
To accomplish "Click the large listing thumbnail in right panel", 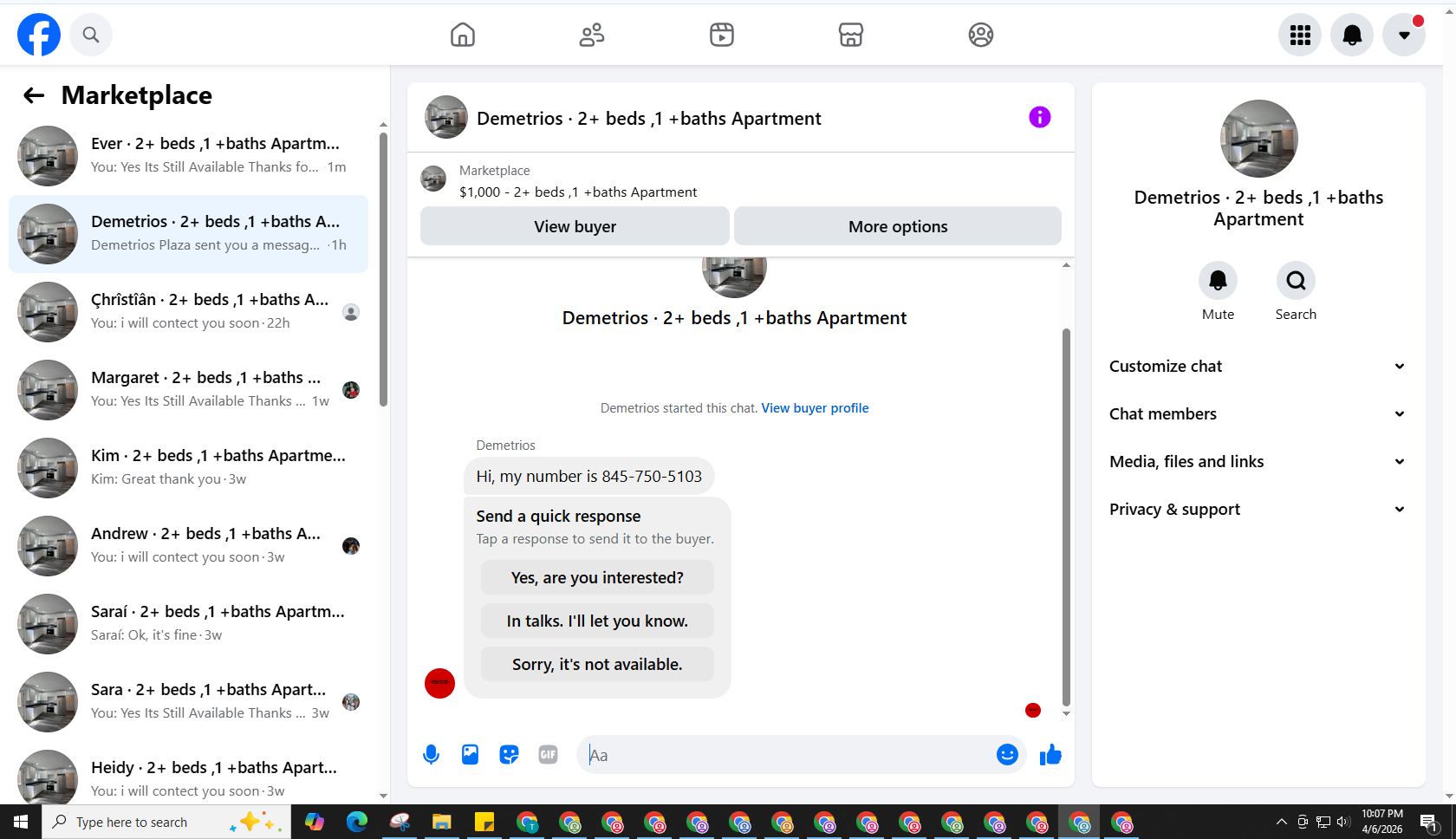I will click(x=1258, y=139).
